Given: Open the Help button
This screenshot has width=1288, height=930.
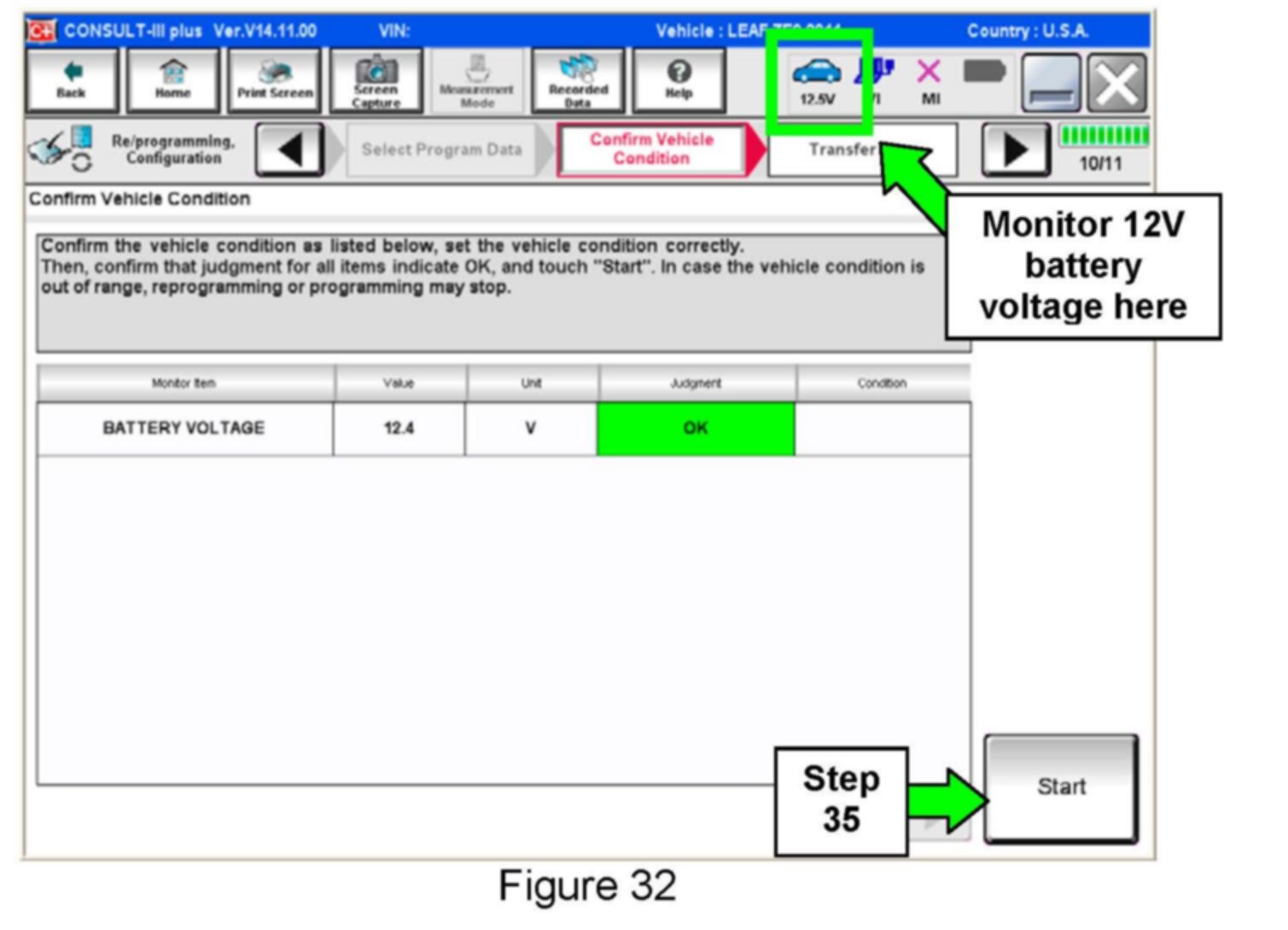Looking at the screenshot, I should (679, 80).
